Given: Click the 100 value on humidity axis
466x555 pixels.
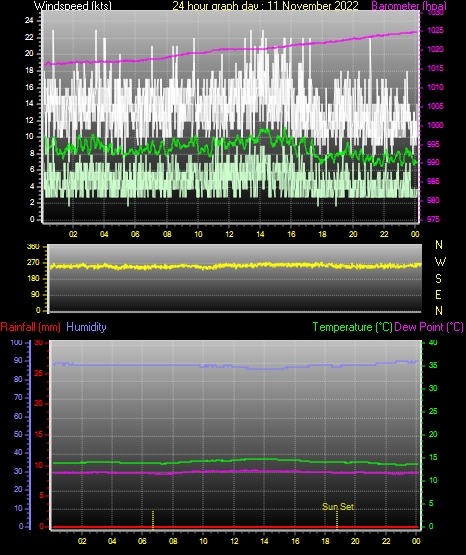Looking at the screenshot, I should coord(16,342).
